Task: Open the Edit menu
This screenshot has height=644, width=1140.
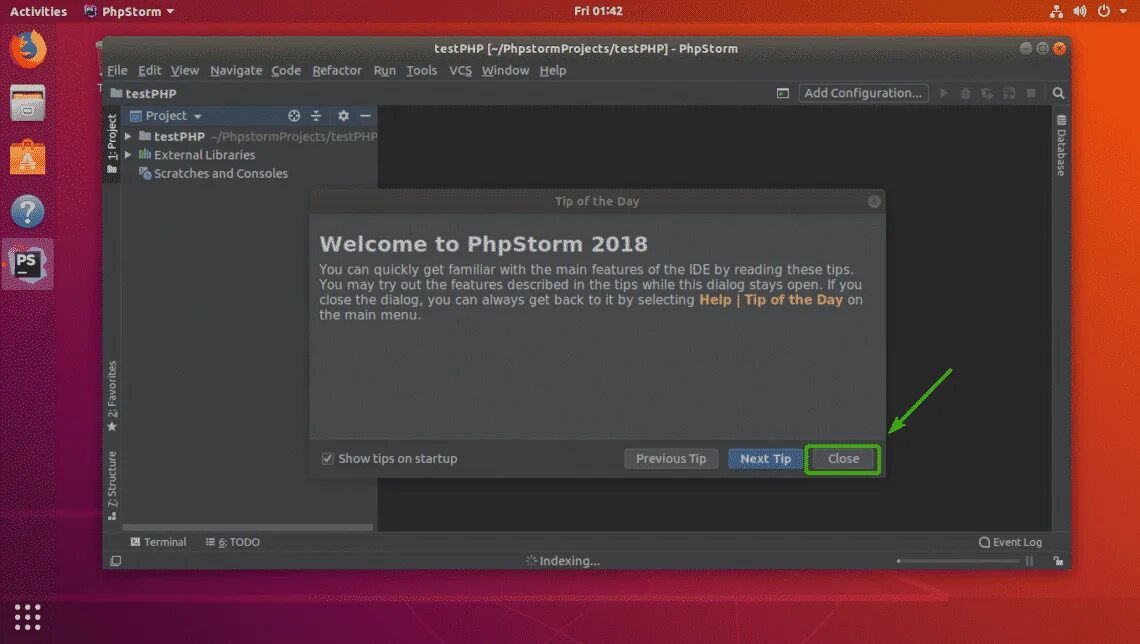Action: (150, 71)
